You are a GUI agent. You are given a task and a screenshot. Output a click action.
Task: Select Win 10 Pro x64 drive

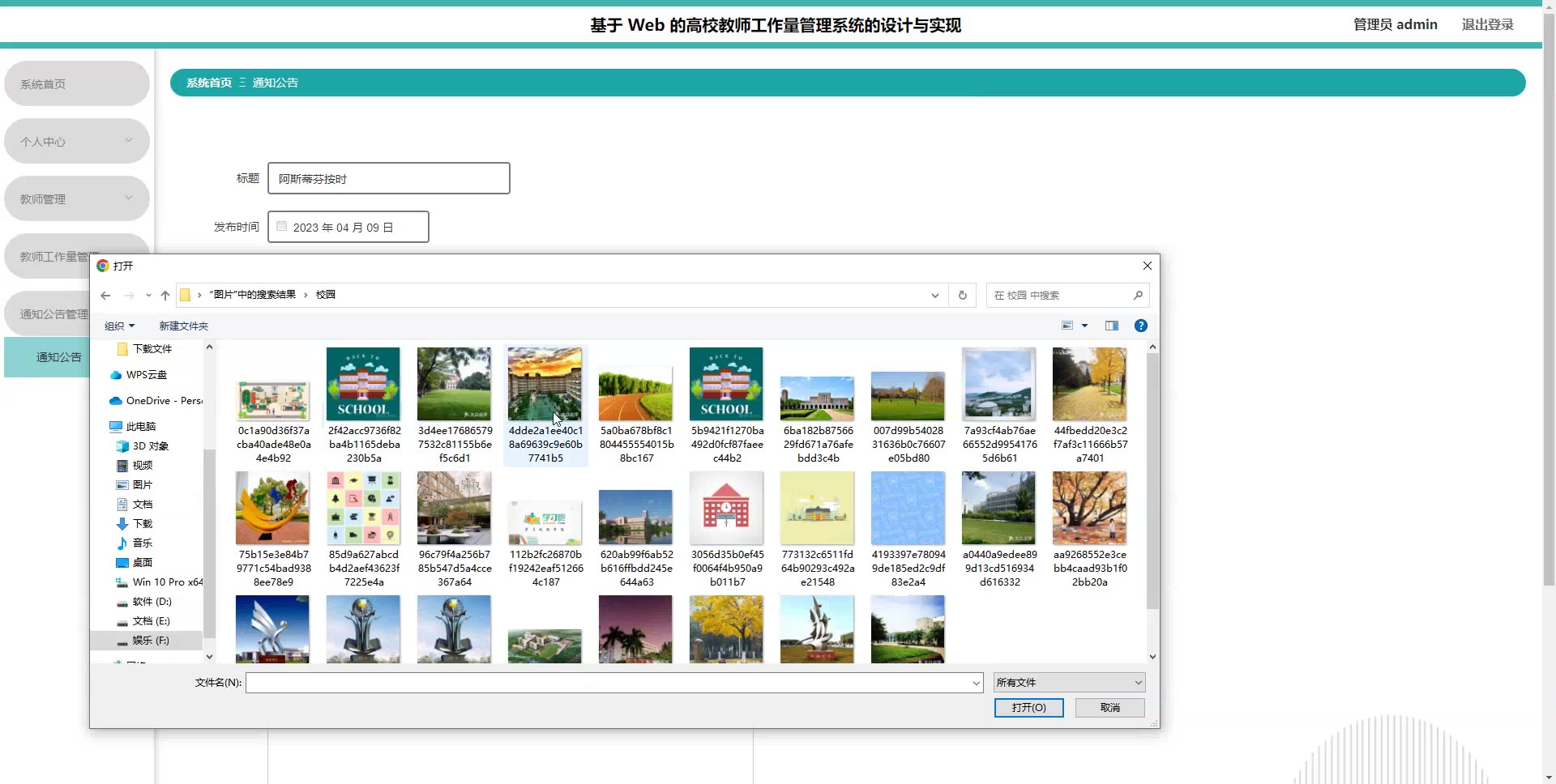(160, 582)
